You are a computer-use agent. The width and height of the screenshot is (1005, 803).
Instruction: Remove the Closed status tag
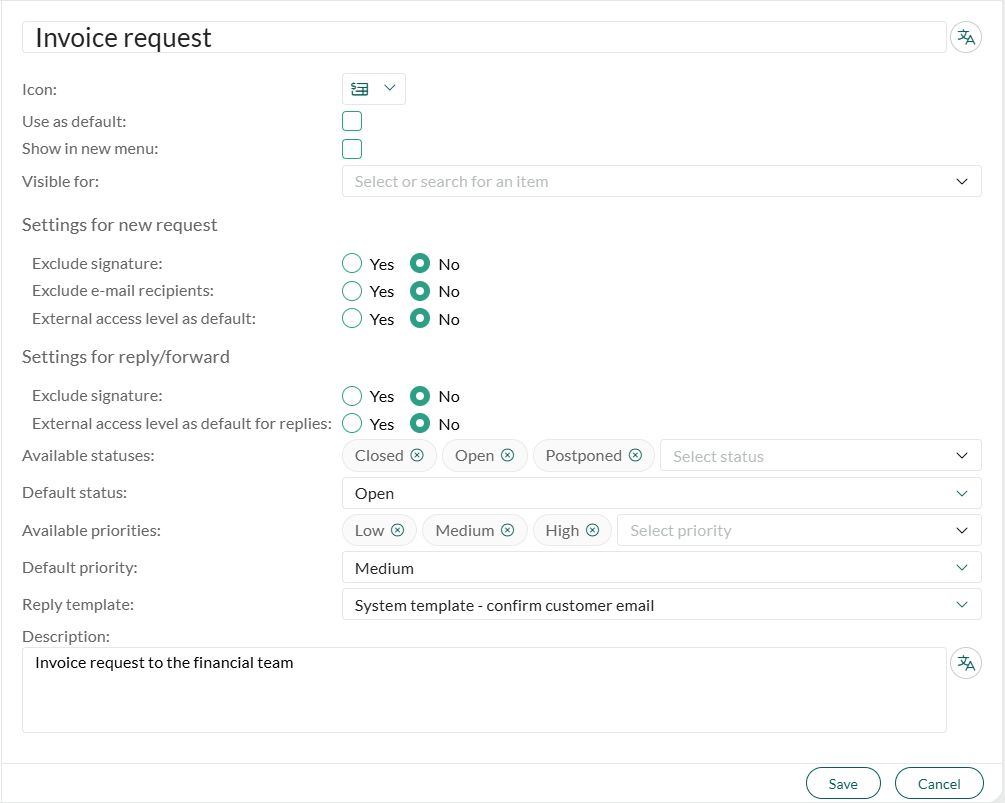pyautogui.click(x=417, y=455)
